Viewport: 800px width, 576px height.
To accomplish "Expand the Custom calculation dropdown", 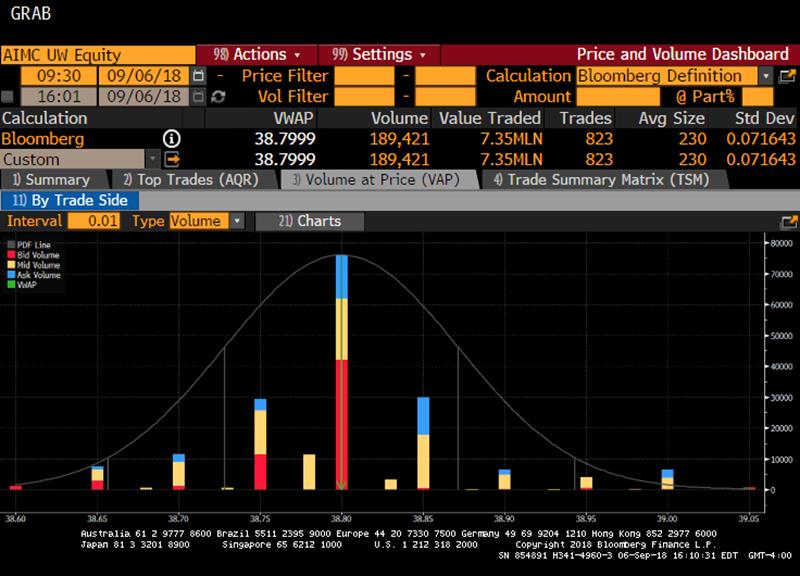I will [152, 159].
